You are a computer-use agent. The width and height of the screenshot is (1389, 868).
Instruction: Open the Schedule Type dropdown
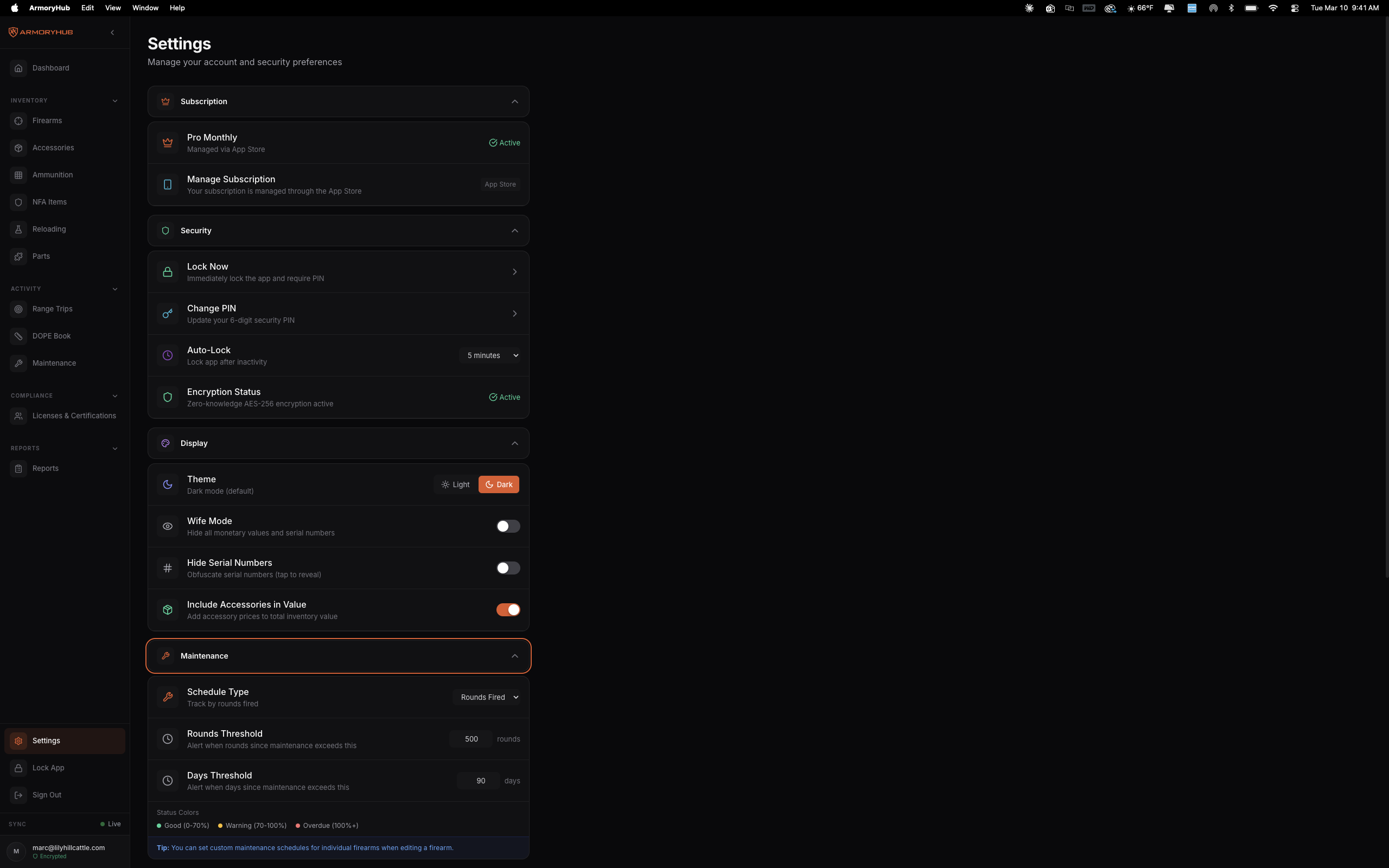coord(486,697)
